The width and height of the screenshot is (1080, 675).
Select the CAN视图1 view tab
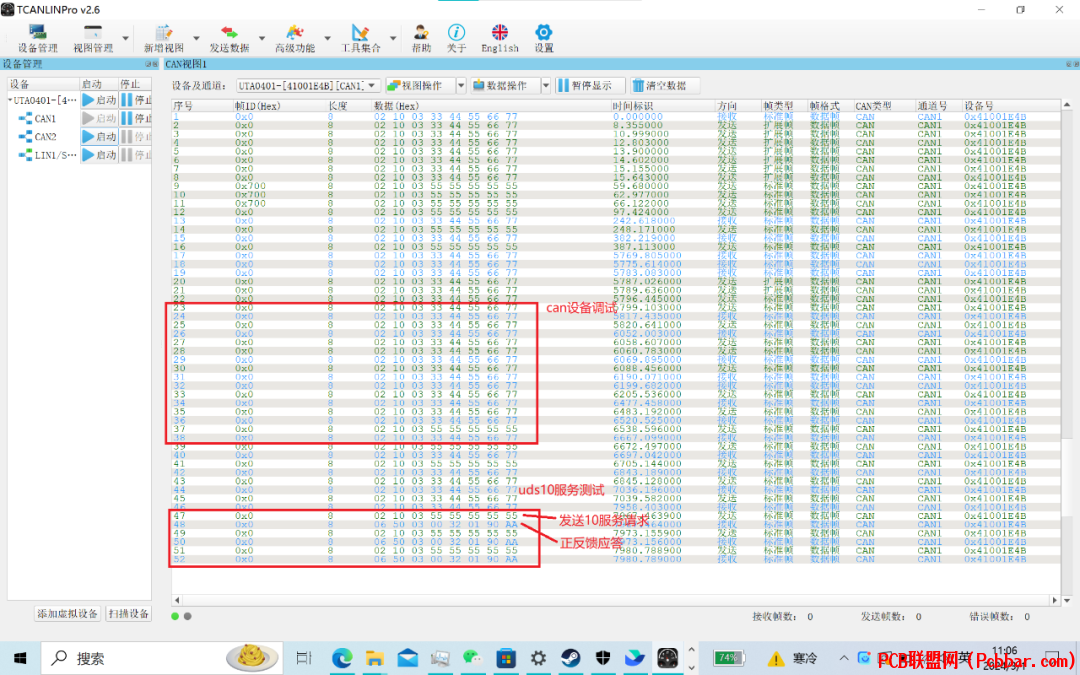tap(186, 64)
